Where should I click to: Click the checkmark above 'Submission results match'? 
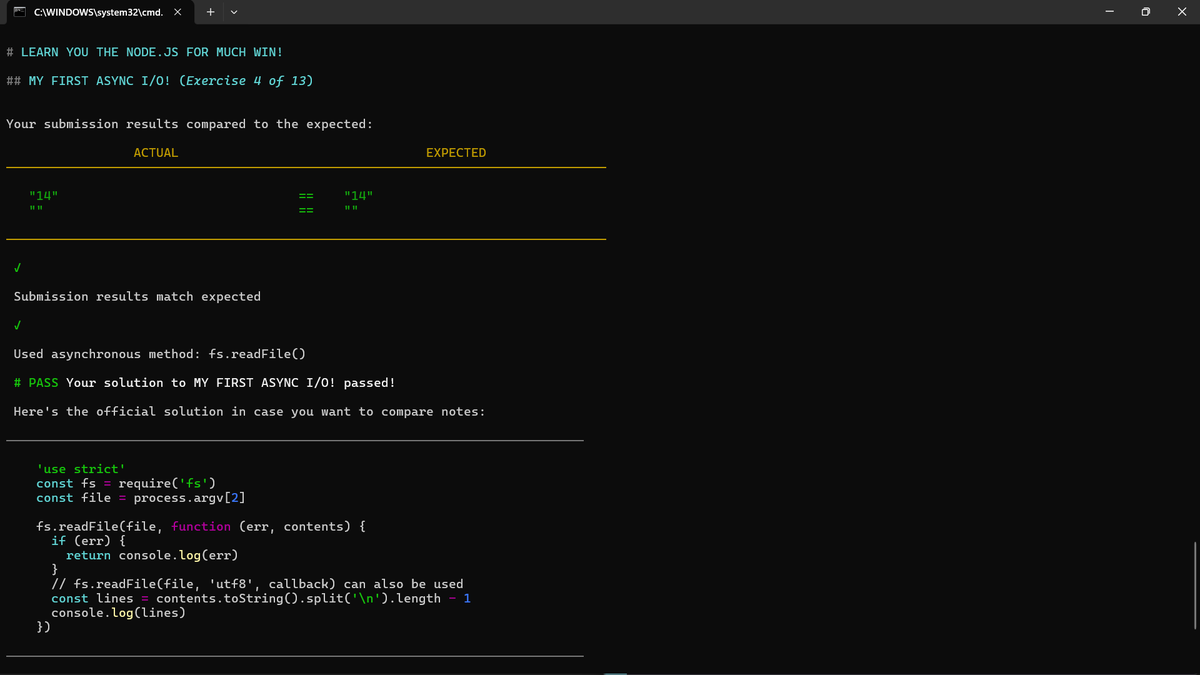[18, 268]
